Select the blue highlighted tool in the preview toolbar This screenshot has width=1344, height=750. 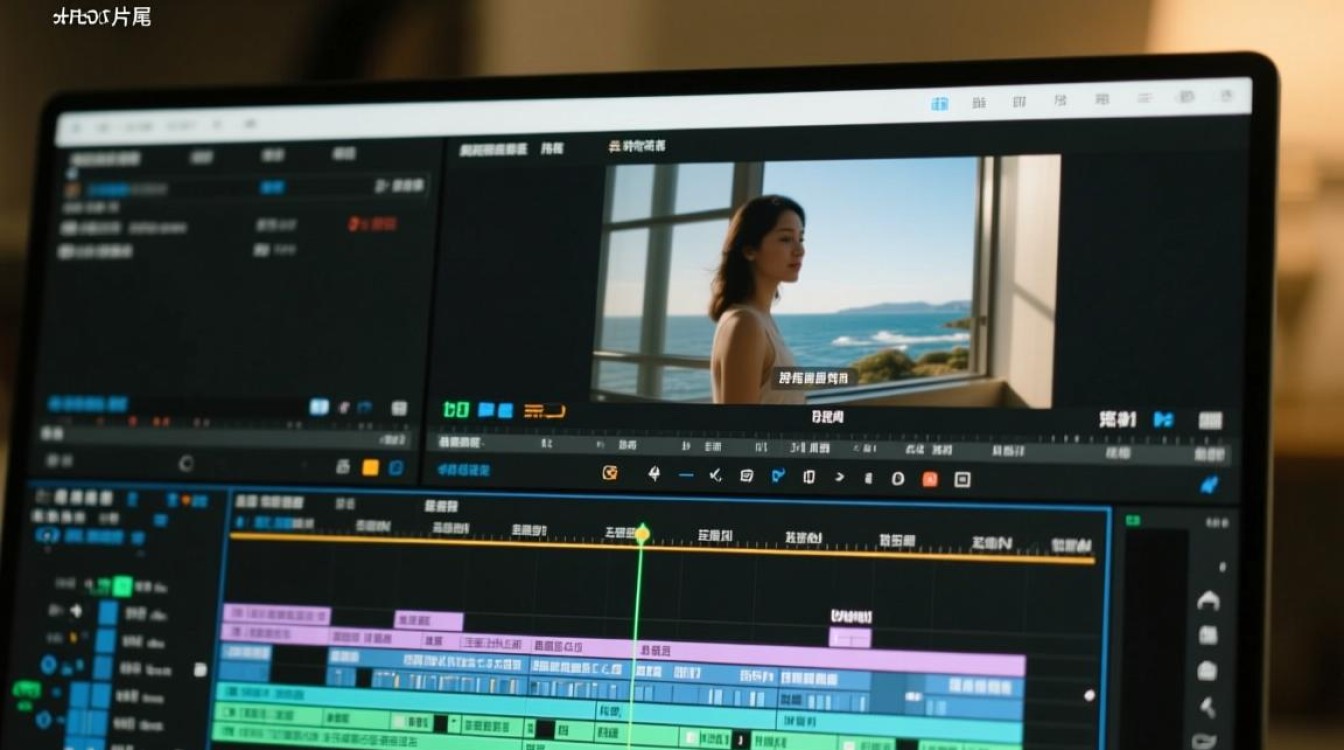pos(778,476)
